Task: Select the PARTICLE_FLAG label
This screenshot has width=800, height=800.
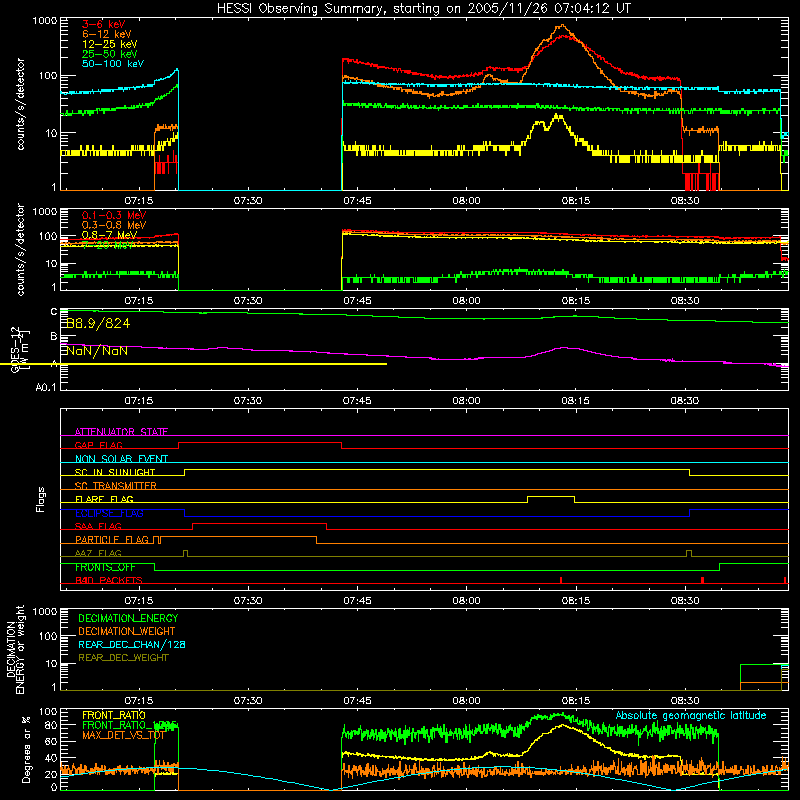Action: [112, 540]
